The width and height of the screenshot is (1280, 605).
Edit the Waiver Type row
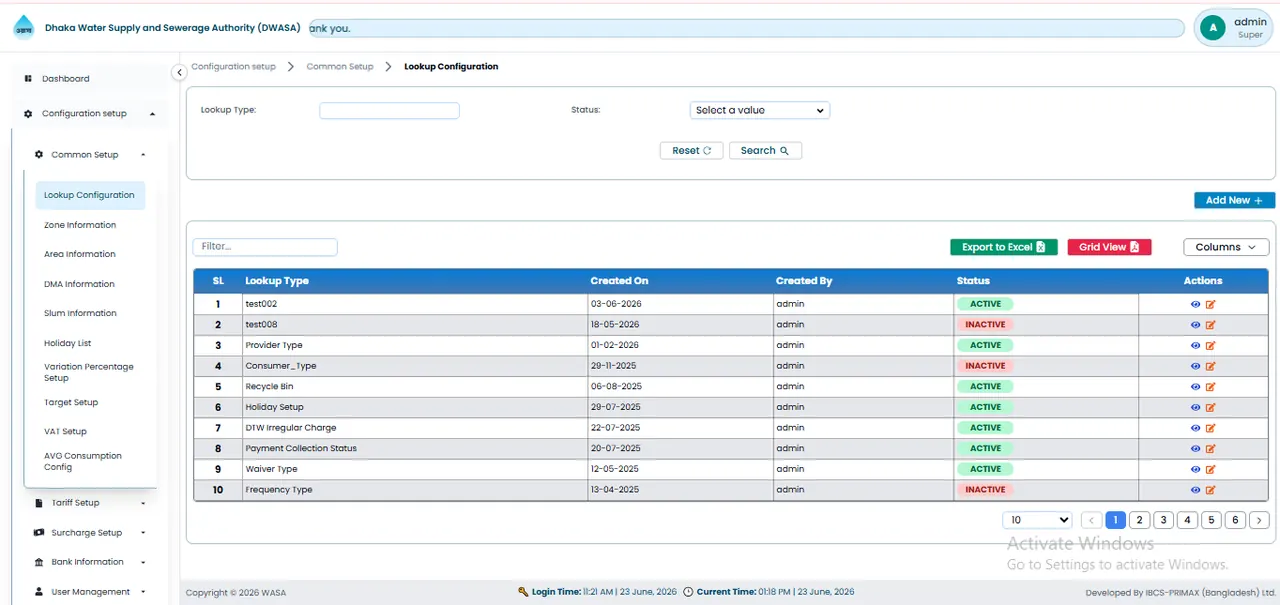point(1210,469)
